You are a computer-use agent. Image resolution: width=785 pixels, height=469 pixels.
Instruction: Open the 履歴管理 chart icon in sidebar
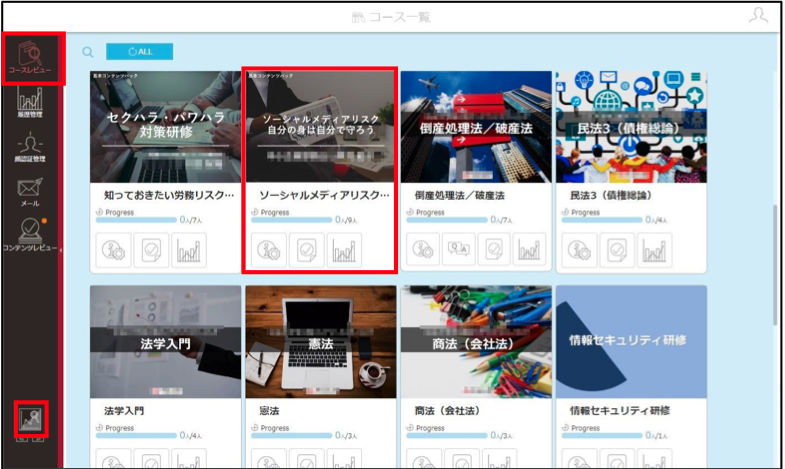click(x=30, y=102)
